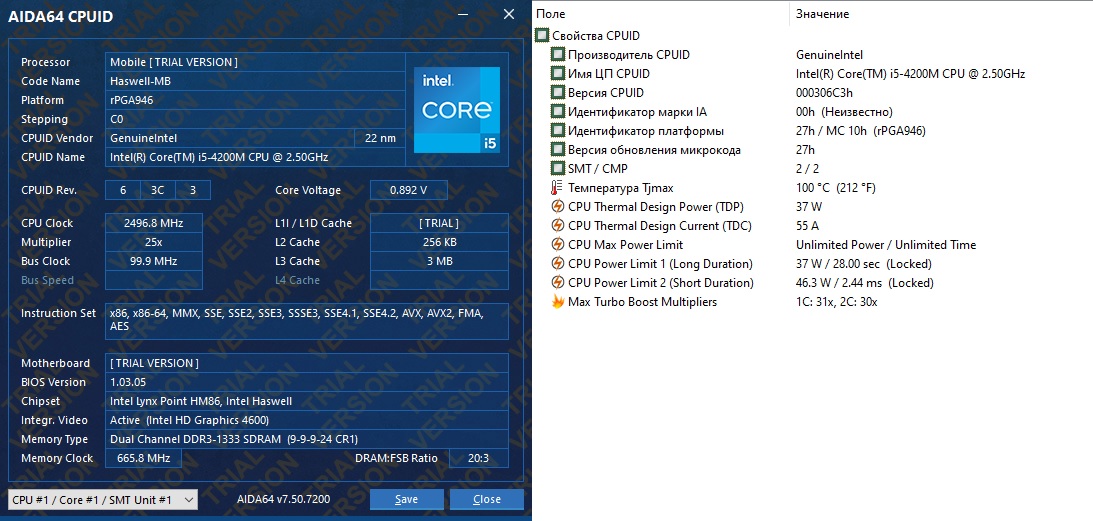Select the Температура Tjmax row
1093x521 pixels.
point(813,188)
